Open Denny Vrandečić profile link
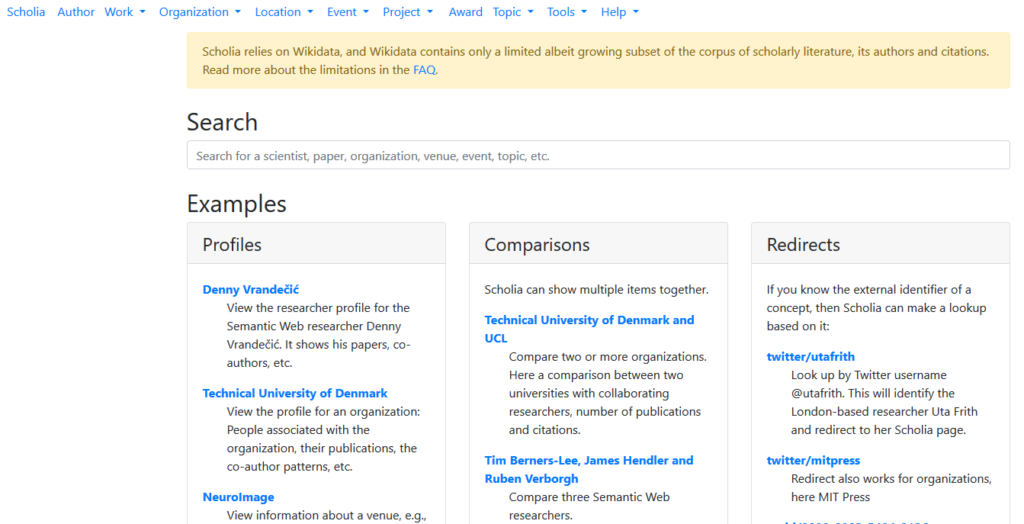 [x=251, y=289]
